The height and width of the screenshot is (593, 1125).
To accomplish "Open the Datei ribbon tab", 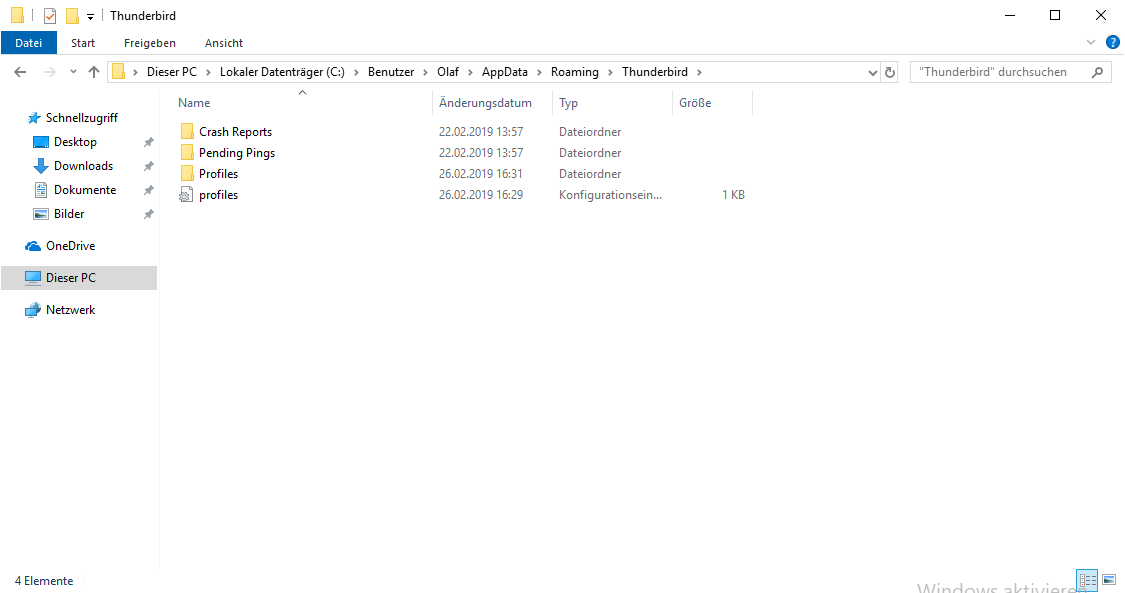I will tap(29, 43).
